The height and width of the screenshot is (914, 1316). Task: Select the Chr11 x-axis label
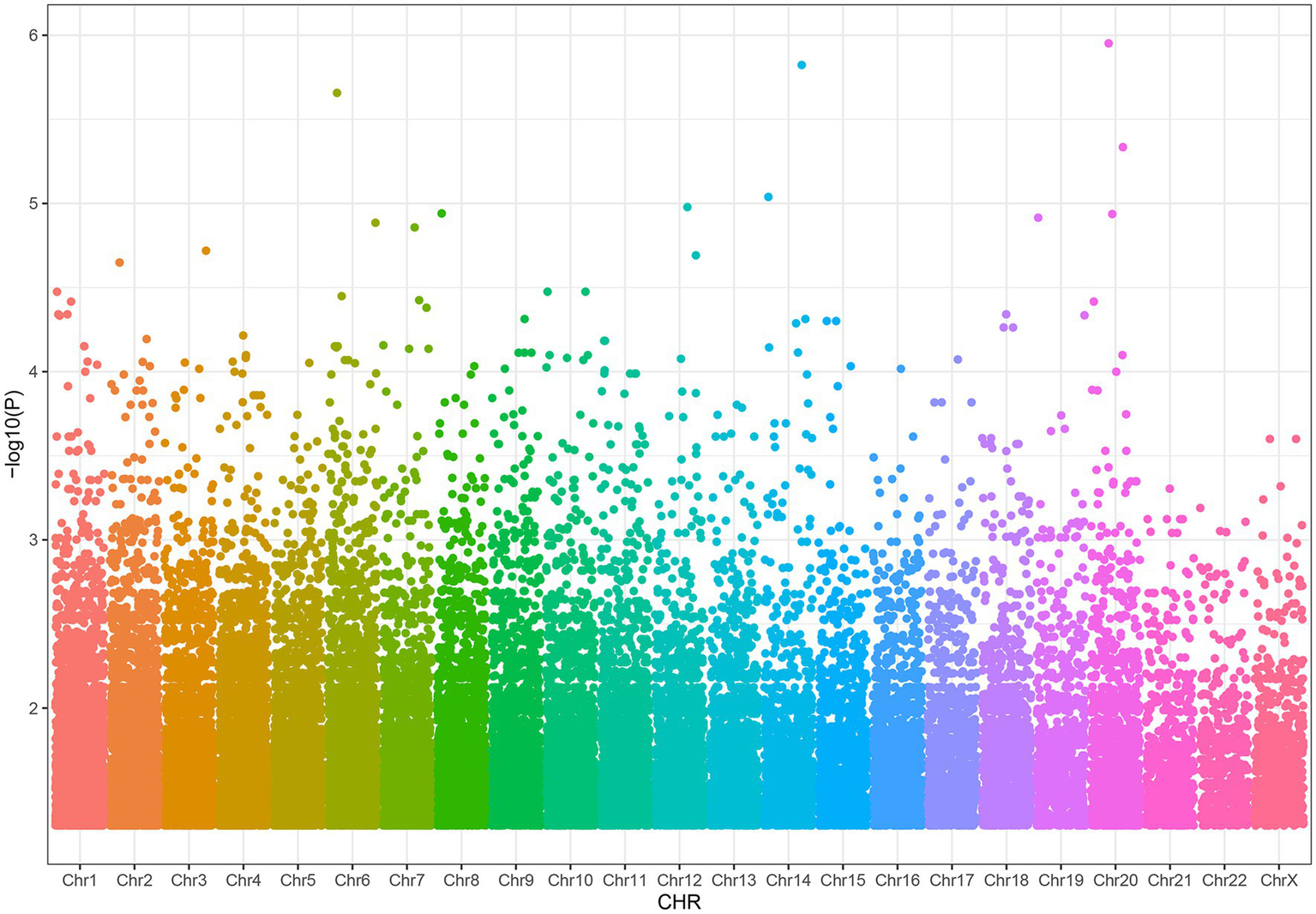pyautogui.click(x=624, y=880)
